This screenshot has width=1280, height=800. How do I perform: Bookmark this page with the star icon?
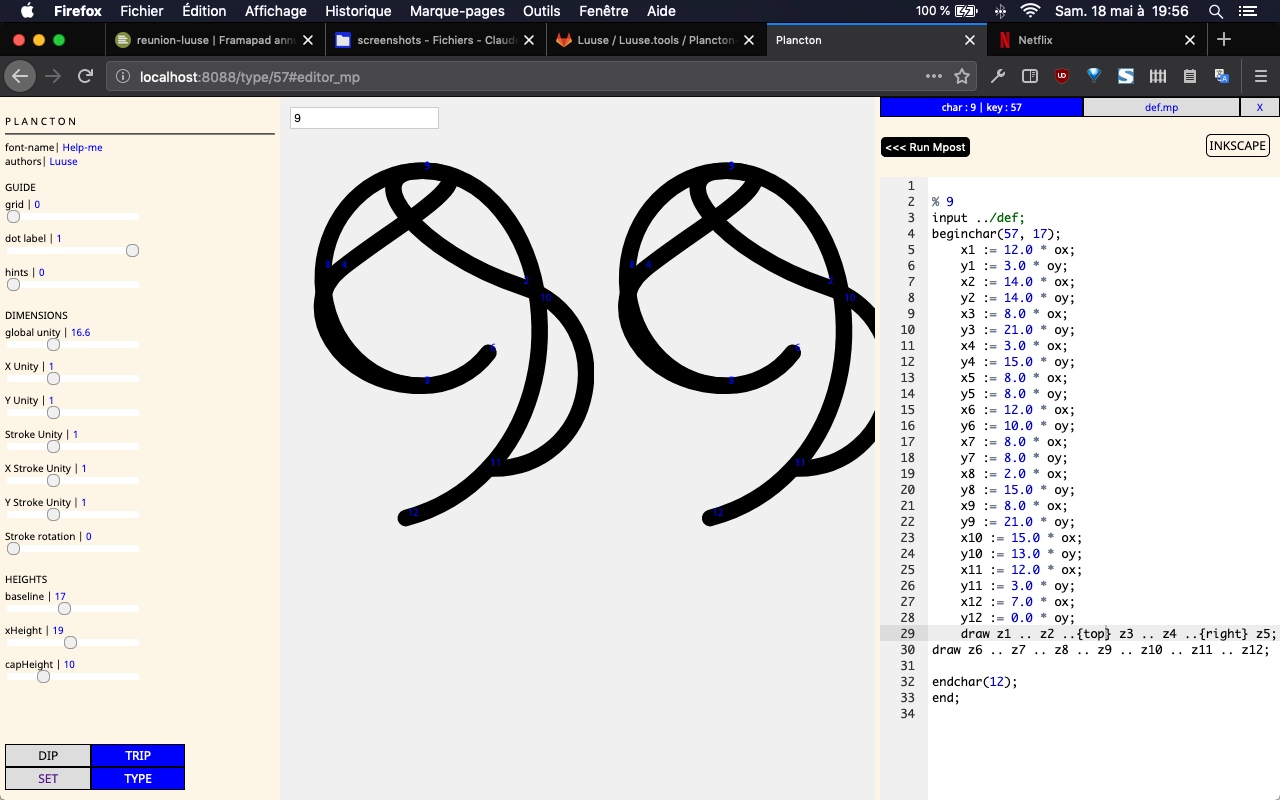962,76
